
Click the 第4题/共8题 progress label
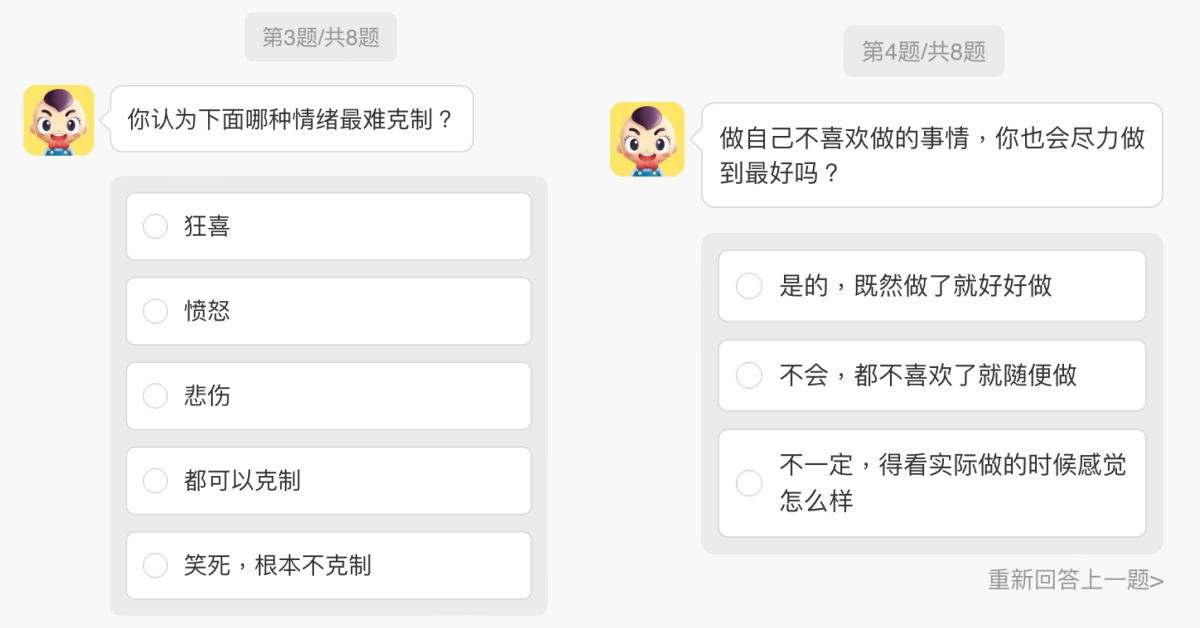[x=923, y=52]
